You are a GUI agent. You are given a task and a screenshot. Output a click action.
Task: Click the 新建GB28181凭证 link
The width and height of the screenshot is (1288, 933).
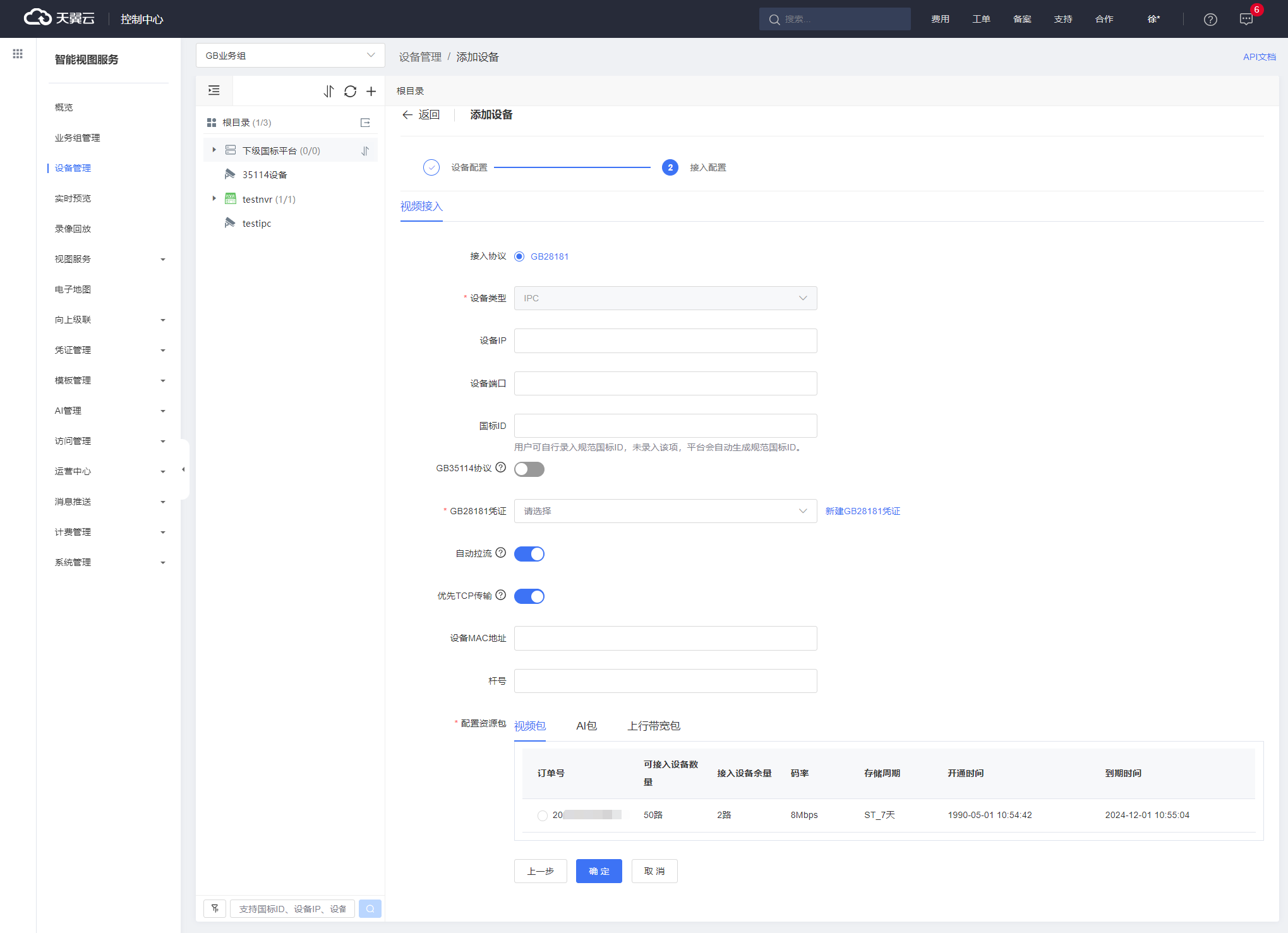862,511
